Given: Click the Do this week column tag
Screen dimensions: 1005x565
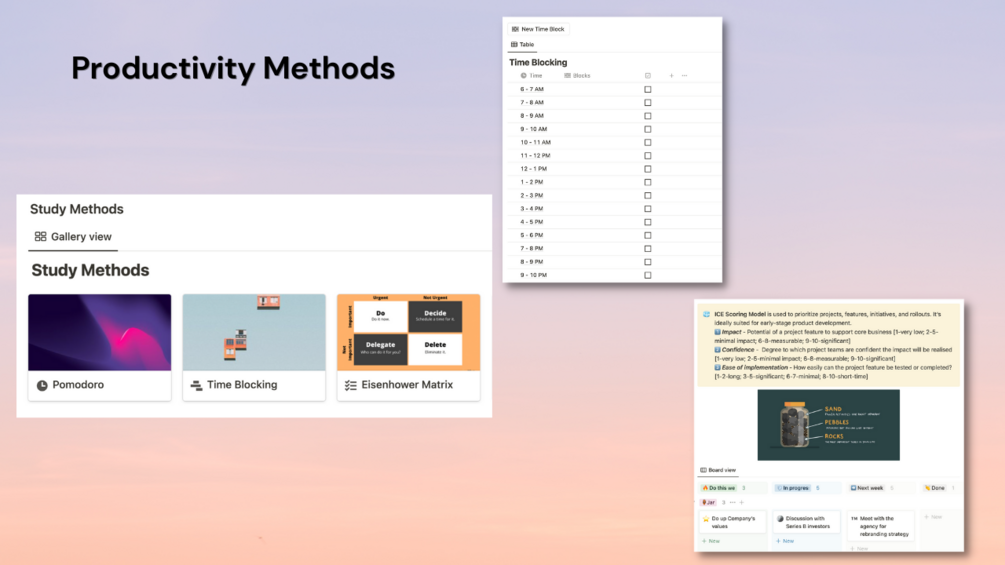Looking at the screenshot, I should 718,488.
